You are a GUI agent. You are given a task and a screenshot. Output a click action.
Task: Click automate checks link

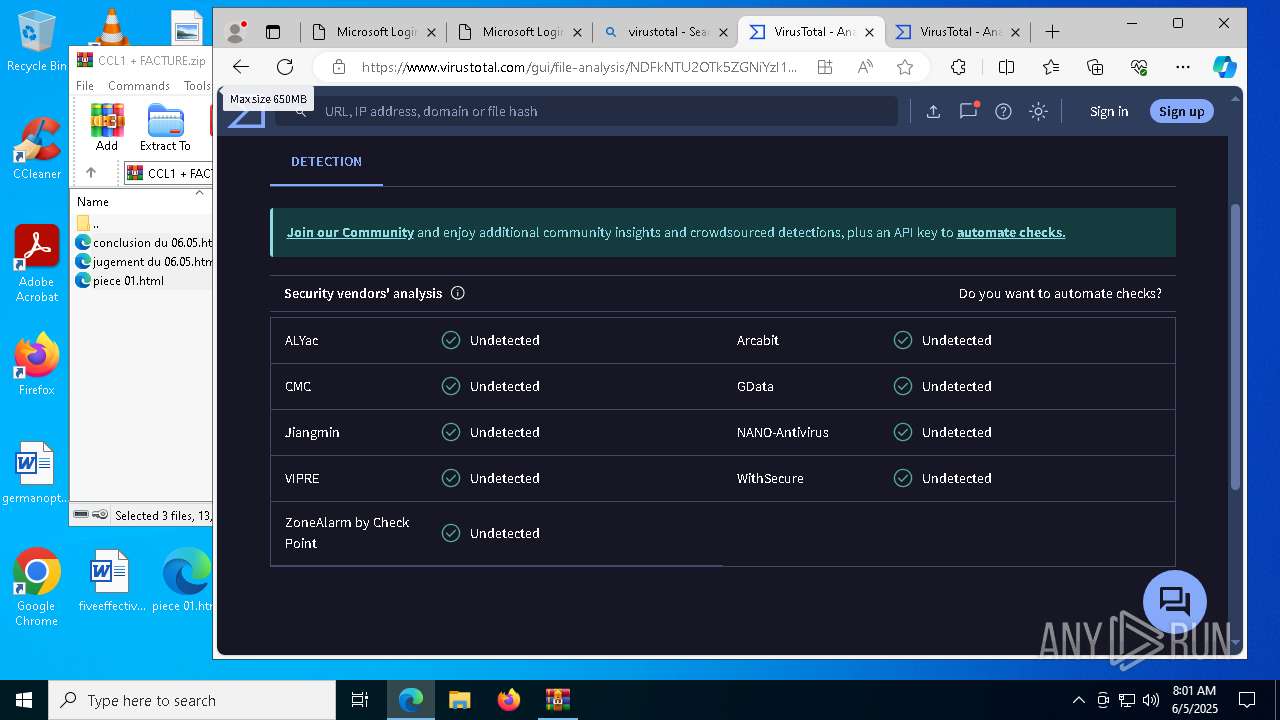1011,232
